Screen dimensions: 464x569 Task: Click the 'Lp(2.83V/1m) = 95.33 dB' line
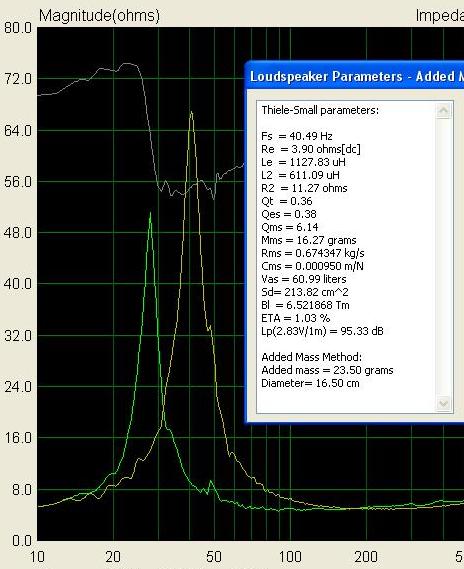tap(322, 331)
